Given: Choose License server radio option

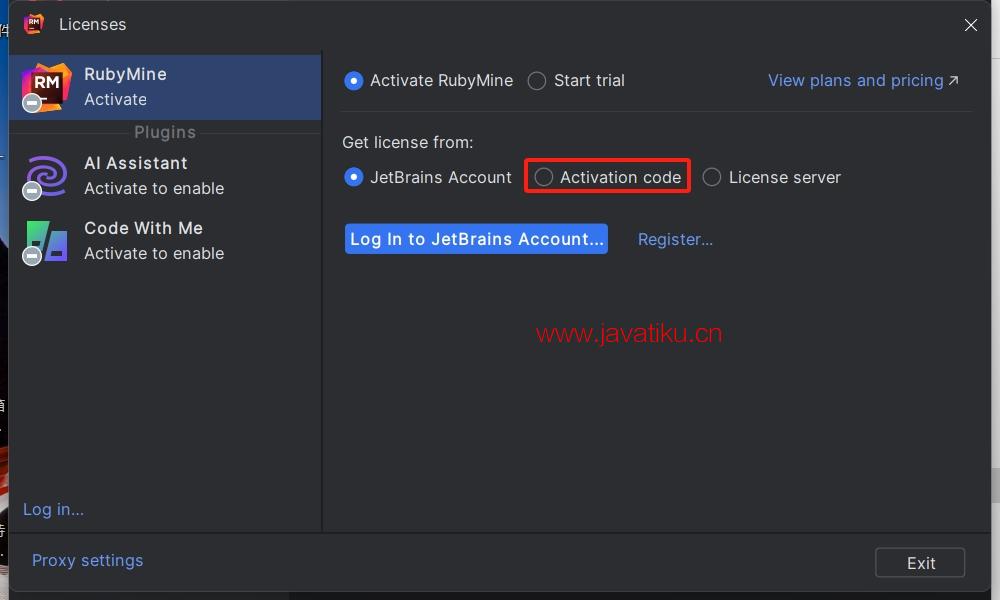Looking at the screenshot, I should (x=712, y=177).
